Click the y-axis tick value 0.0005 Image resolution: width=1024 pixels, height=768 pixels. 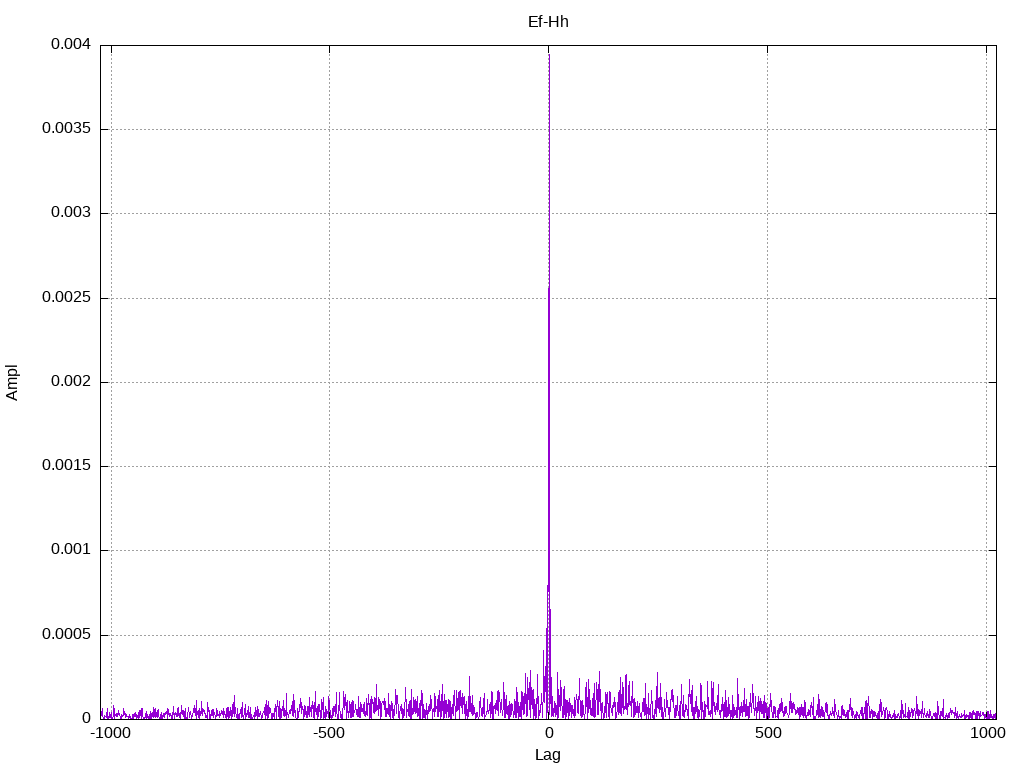[x=66, y=634]
